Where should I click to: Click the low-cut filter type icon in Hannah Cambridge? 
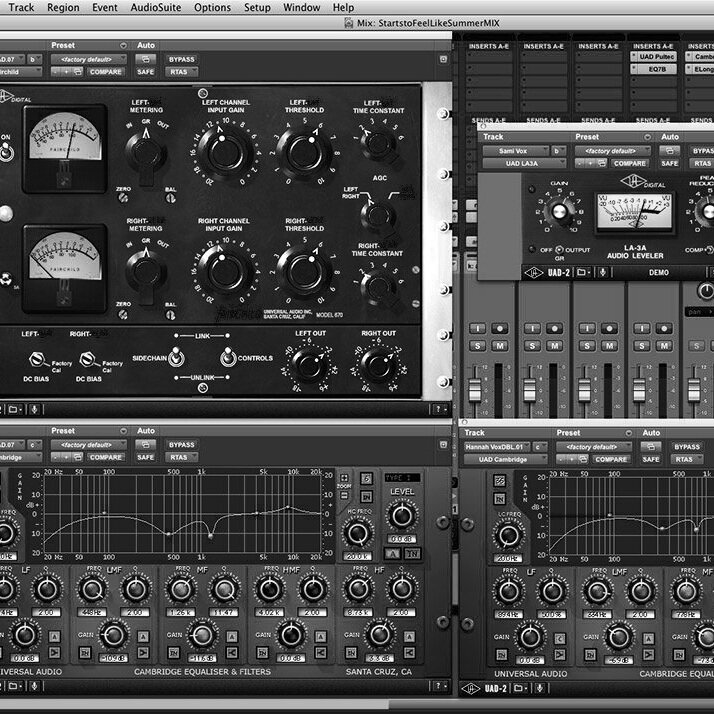click(500, 481)
